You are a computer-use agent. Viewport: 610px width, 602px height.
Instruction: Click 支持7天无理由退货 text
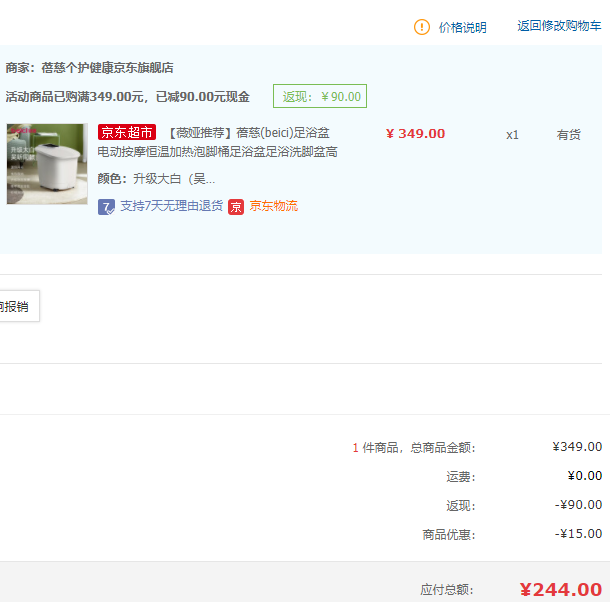click(171, 206)
